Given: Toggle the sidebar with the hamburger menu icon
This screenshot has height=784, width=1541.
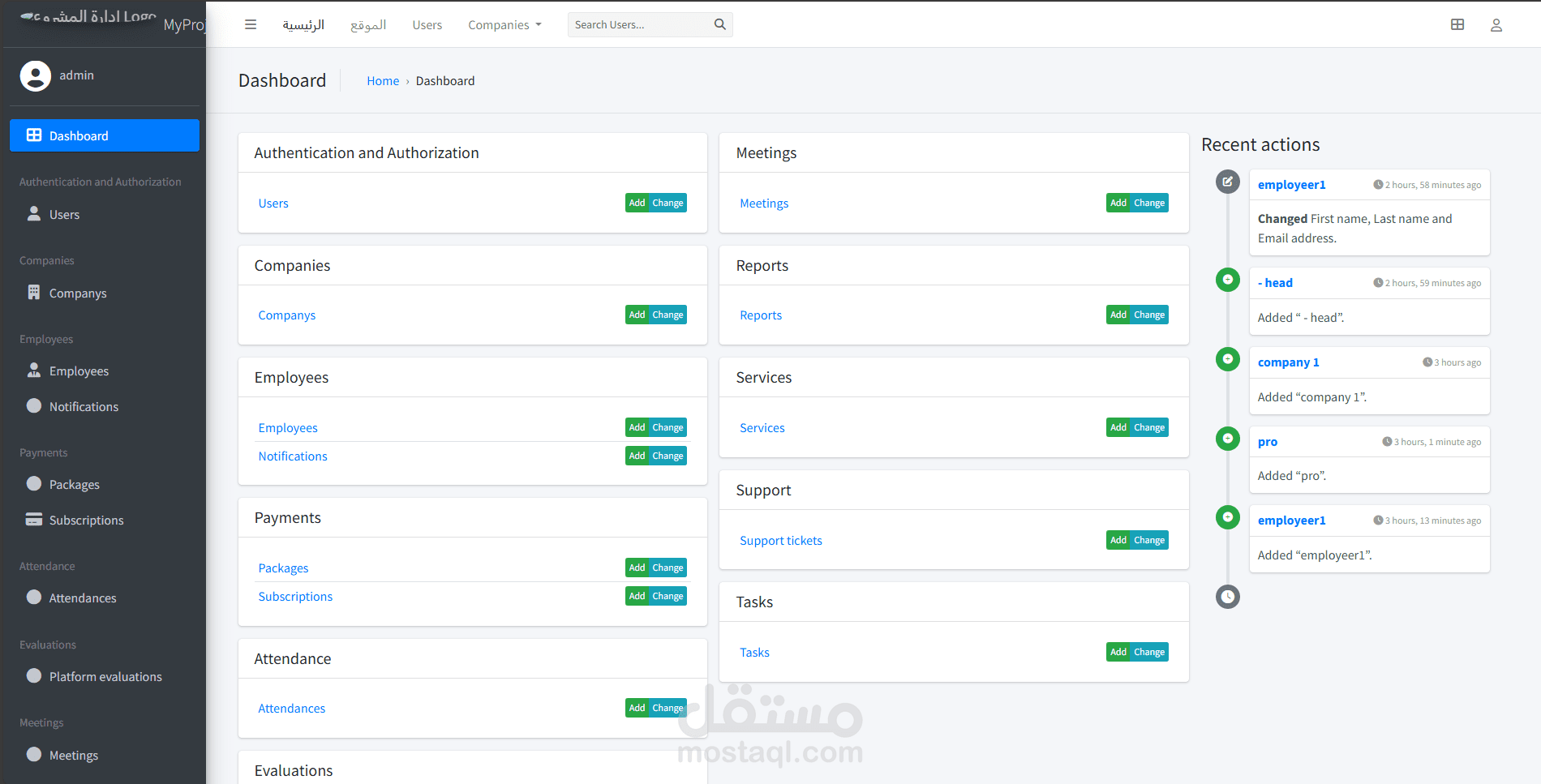Looking at the screenshot, I should coord(251,24).
